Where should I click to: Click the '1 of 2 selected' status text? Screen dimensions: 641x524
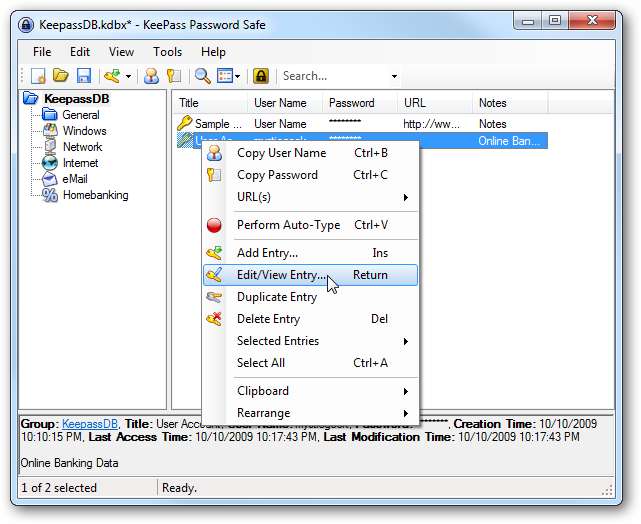[x=59, y=488]
